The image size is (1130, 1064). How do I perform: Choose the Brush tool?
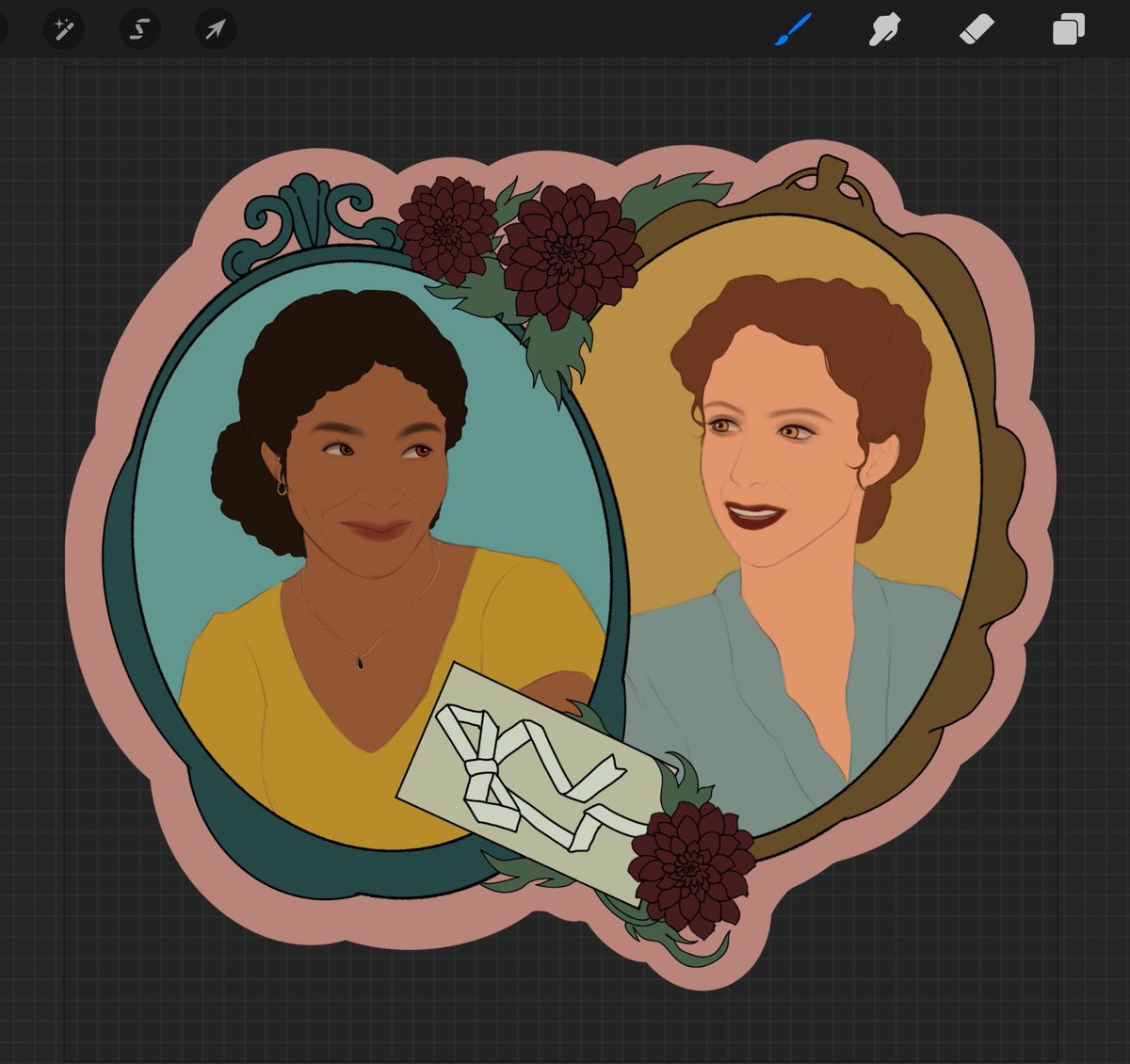click(793, 30)
